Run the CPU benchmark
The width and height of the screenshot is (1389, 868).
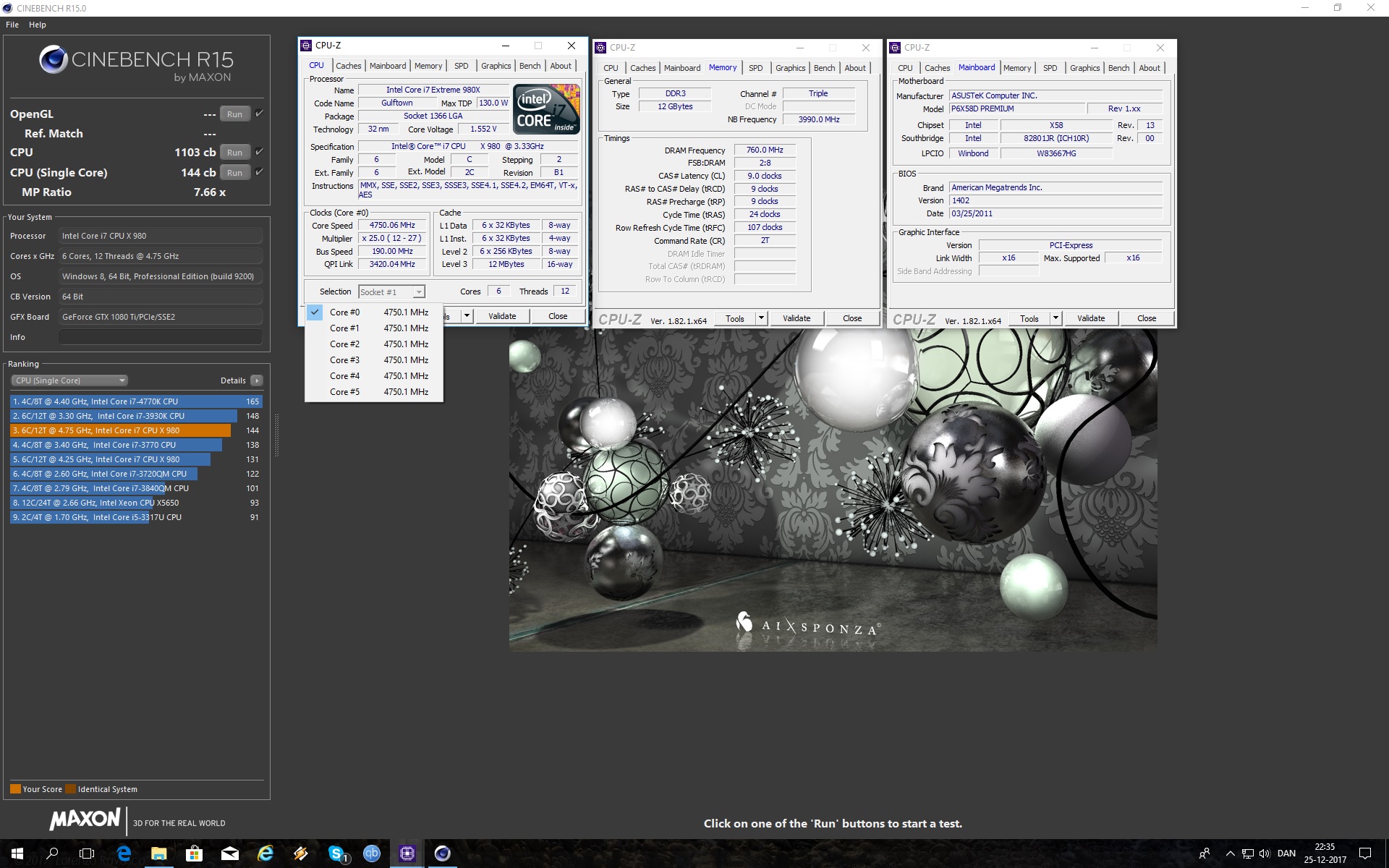click(235, 153)
